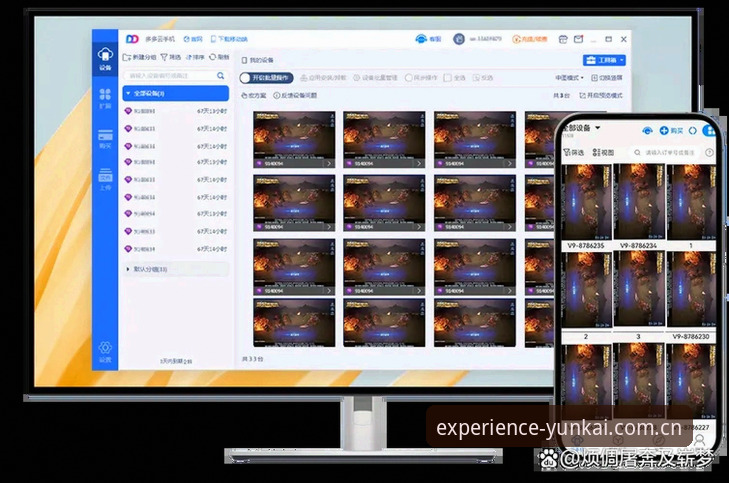Tap 筛选 funnel icon on phone
The image size is (729, 483).
coord(573,152)
